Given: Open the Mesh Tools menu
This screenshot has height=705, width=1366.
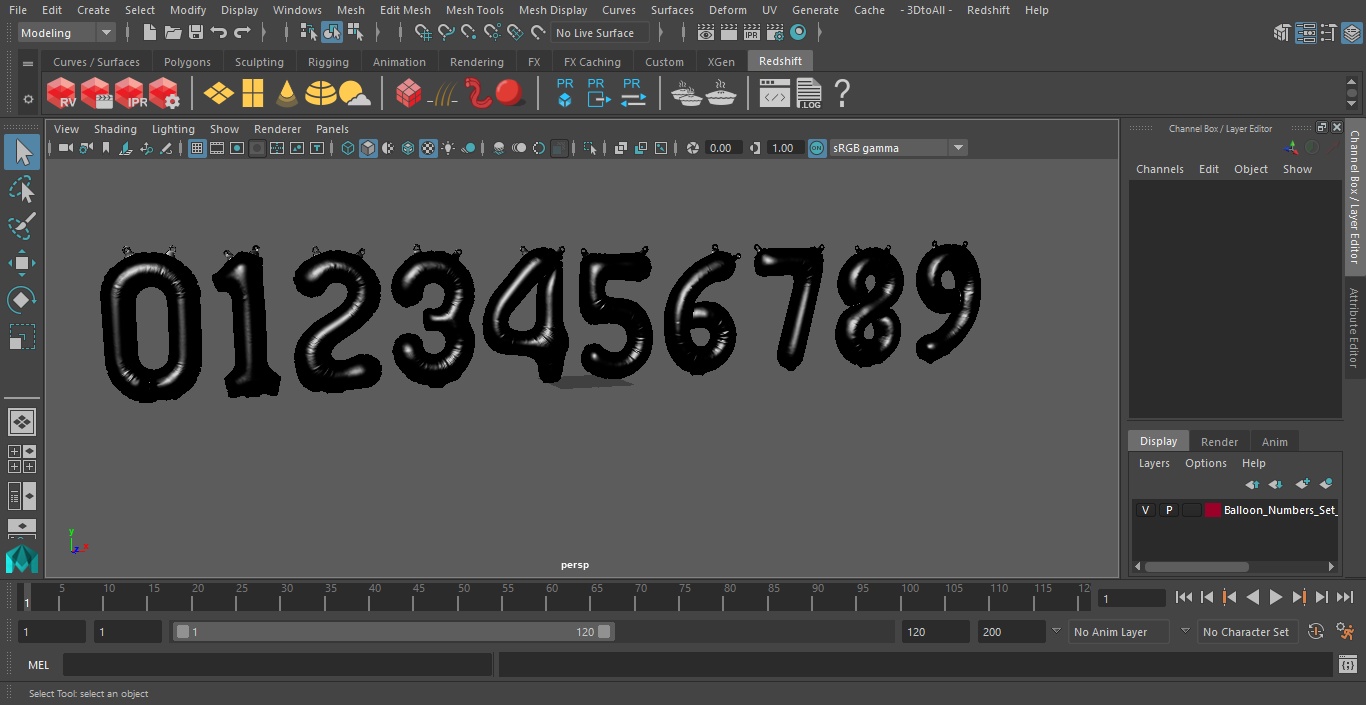Looking at the screenshot, I should tap(474, 10).
